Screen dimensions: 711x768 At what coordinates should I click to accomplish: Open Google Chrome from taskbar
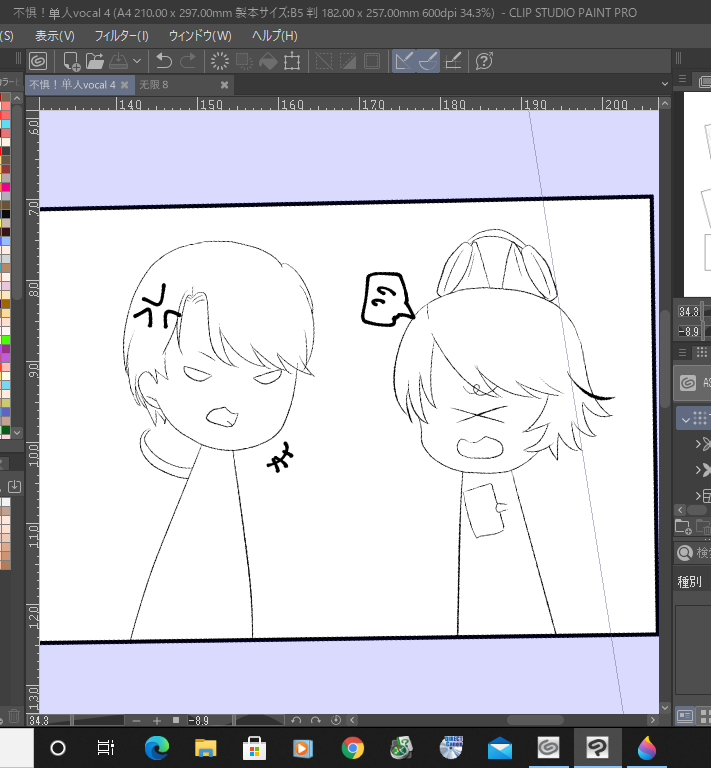[x=353, y=748]
